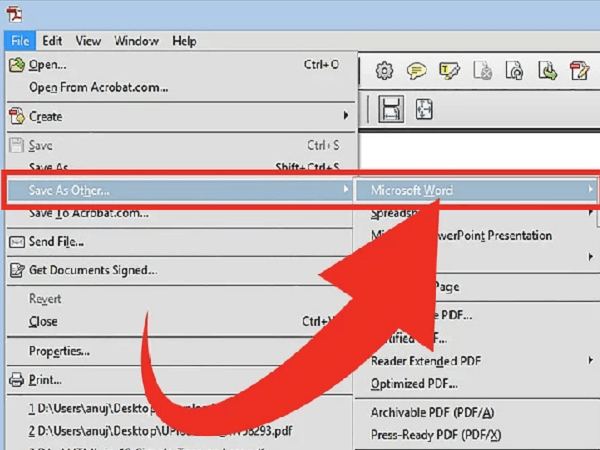This screenshot has height=450, width=600.
Task: Select Get Documents Signed menu entry
Action: point(92,270)
